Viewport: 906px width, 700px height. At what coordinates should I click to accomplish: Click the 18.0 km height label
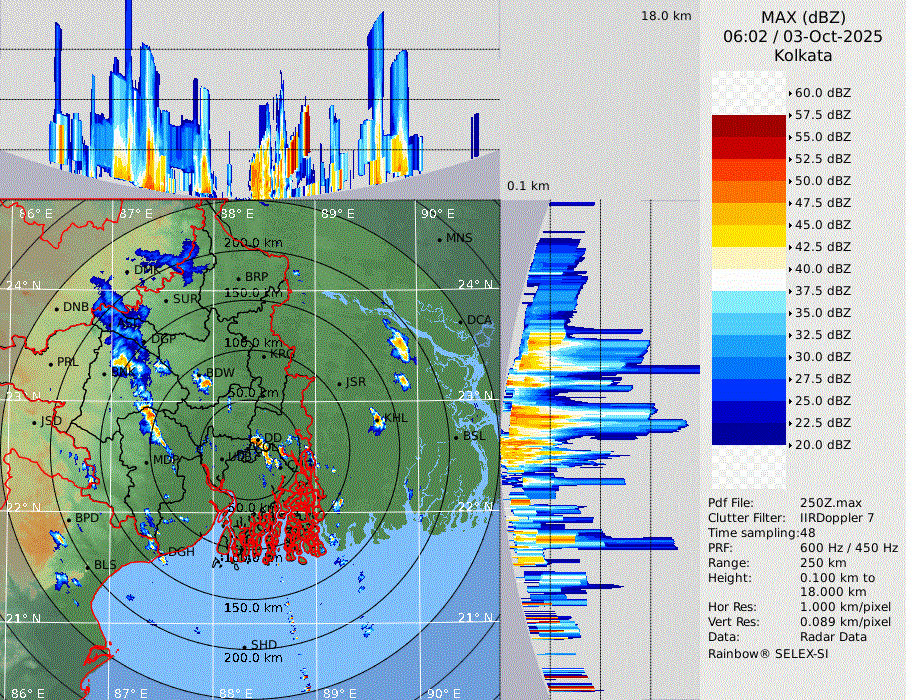click(665, 16)
